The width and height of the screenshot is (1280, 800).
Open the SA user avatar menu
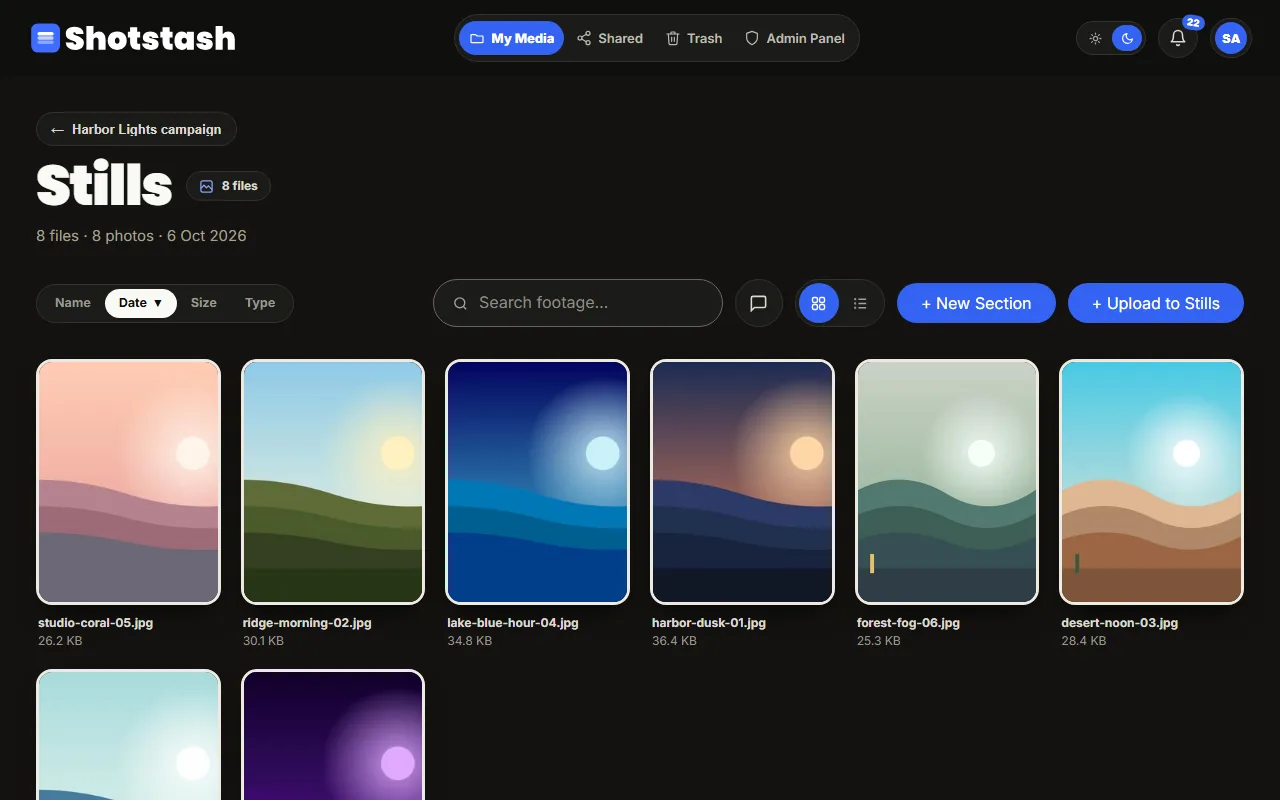[1231, 38]
